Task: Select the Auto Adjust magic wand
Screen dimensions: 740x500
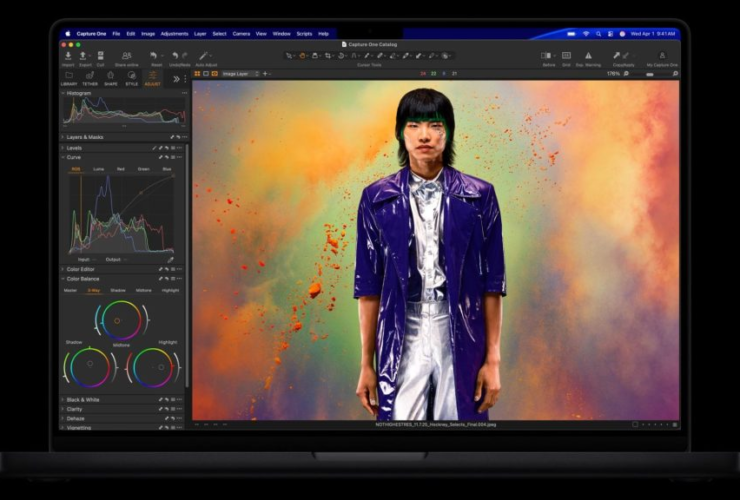Action: coord(204,57)
